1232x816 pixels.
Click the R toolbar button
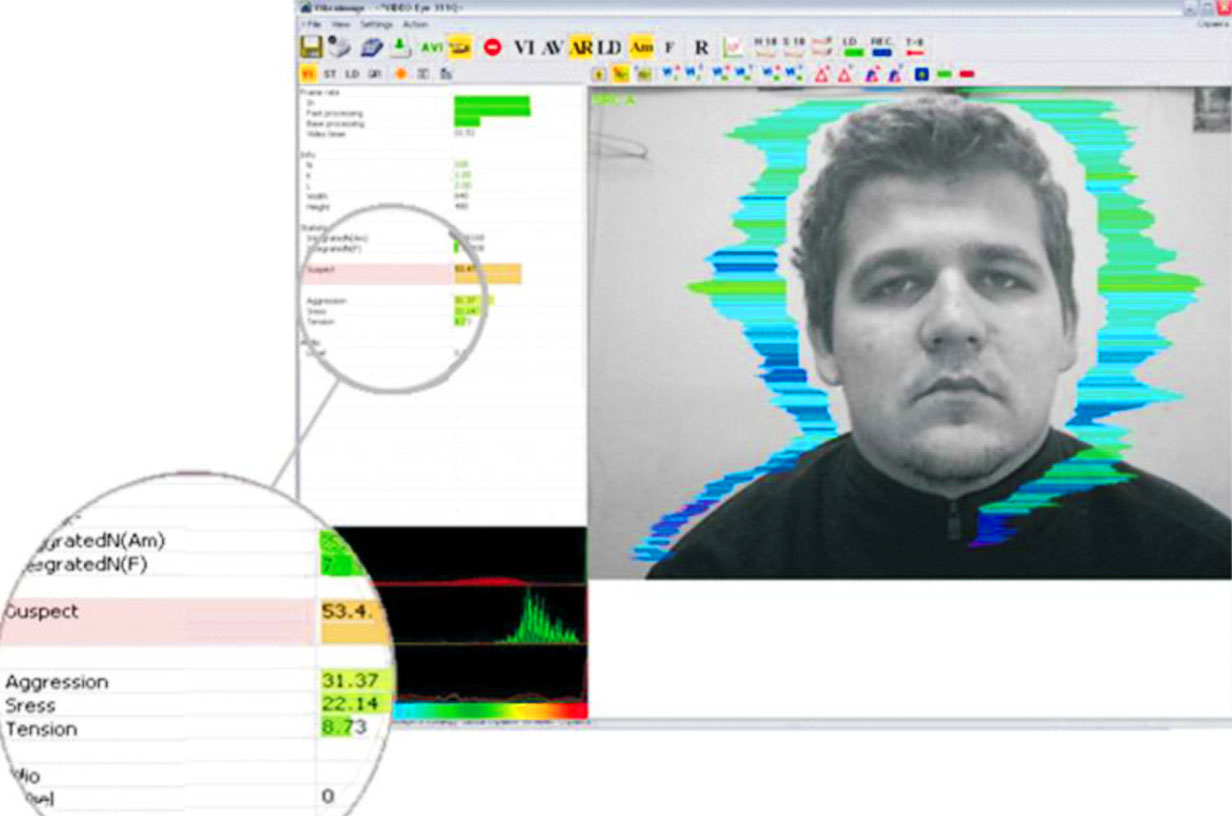(701, 47)
